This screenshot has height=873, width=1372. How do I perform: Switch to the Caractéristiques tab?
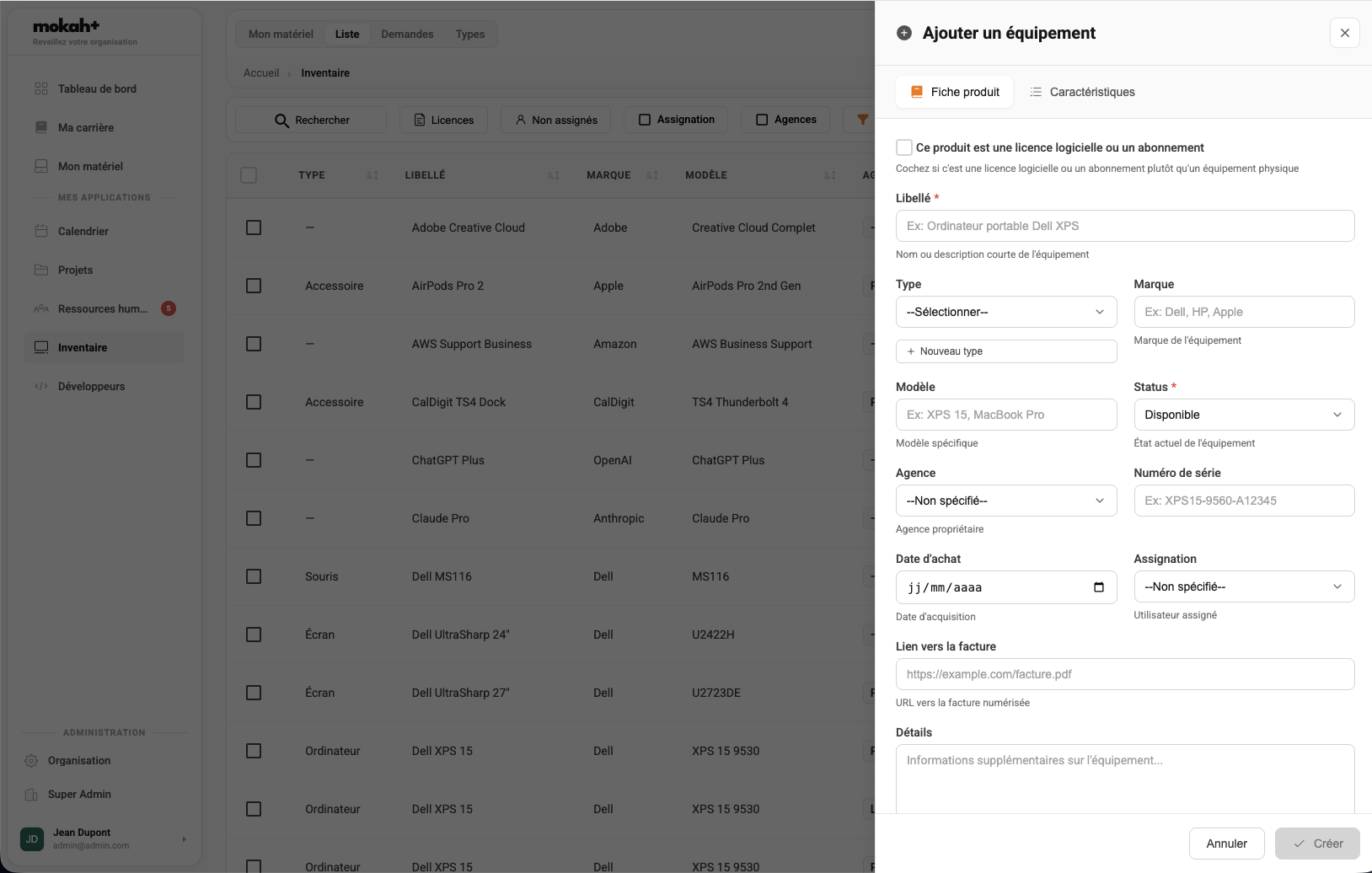(x=1082, y=92)
